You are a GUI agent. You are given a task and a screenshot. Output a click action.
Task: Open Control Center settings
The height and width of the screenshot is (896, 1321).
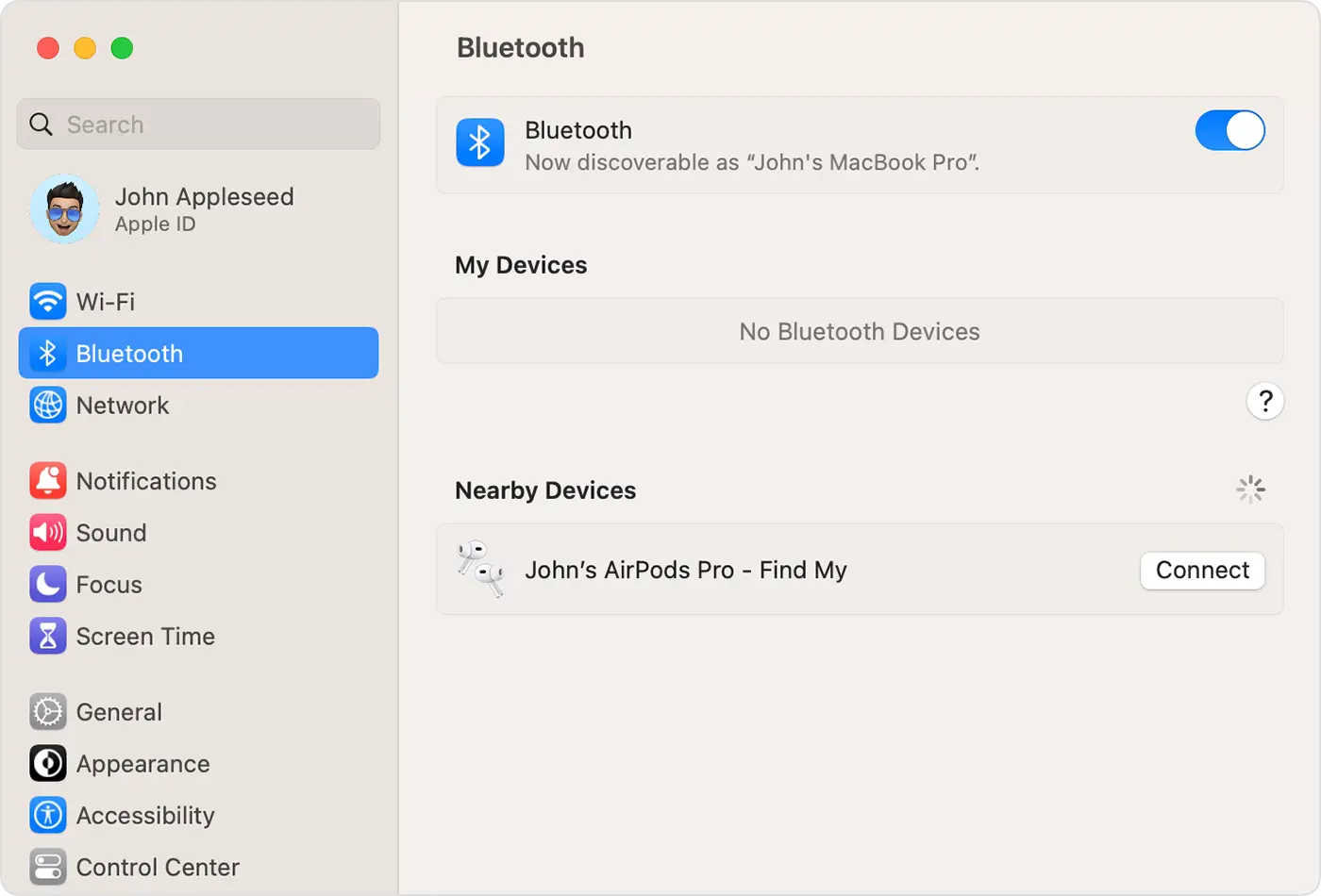pos(157,867)
